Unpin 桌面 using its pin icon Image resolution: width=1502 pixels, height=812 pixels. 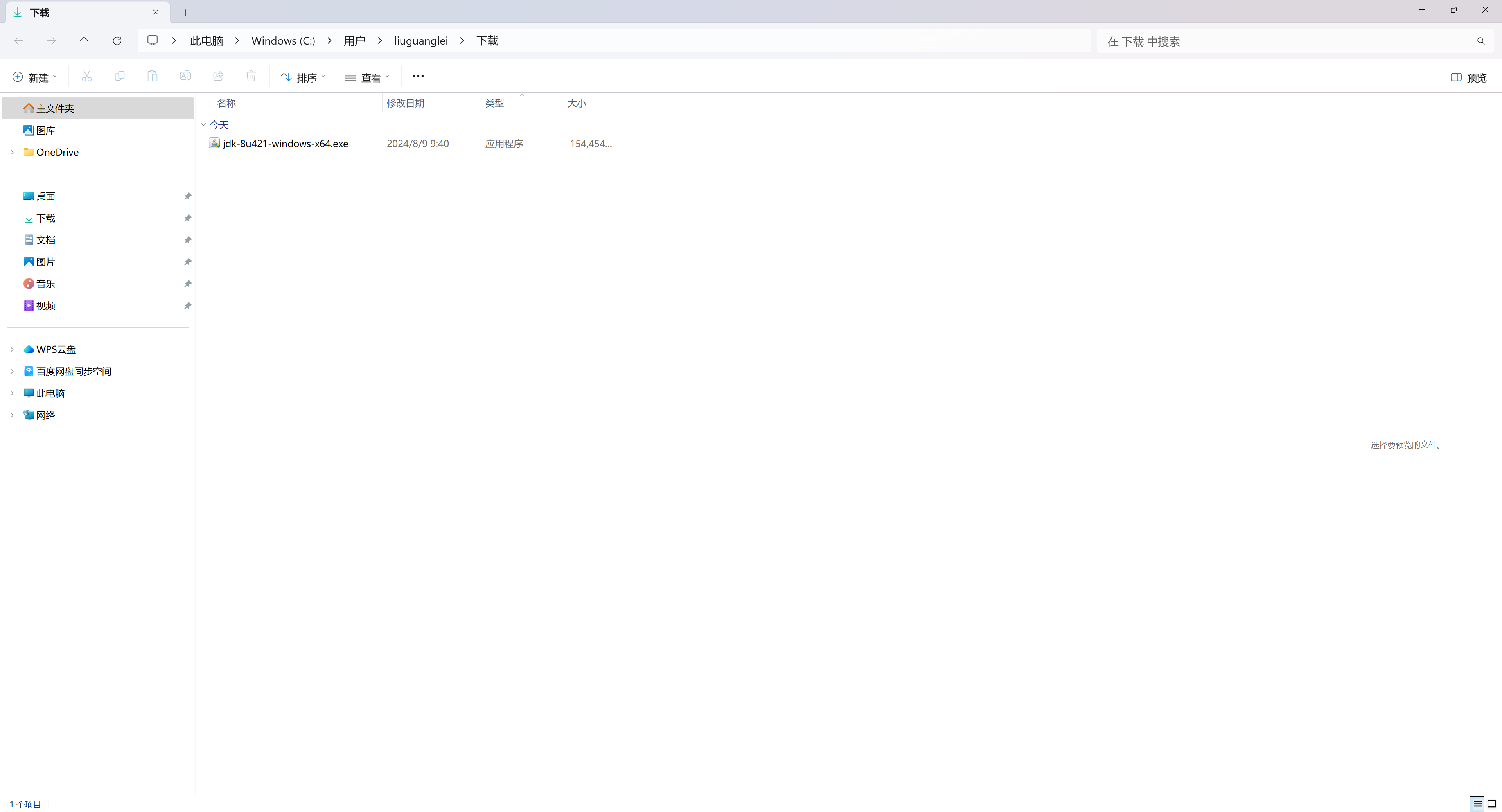coord(188,196)
